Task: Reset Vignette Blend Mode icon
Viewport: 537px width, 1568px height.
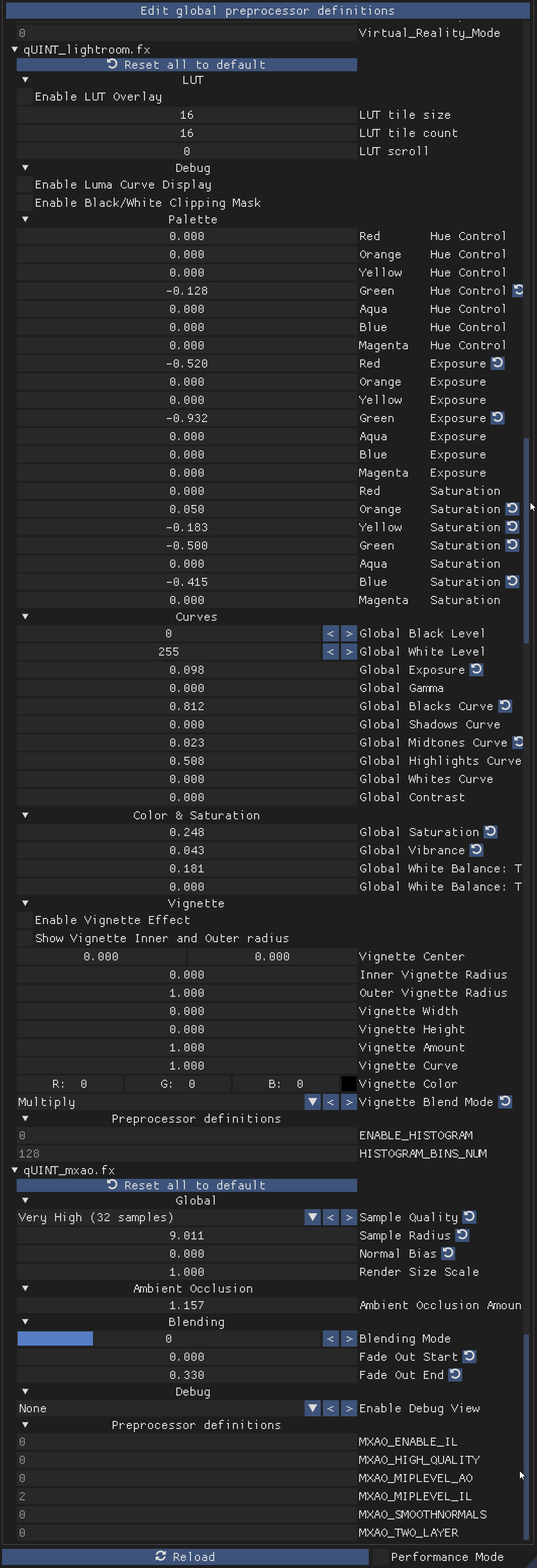Action: pyautogui.click(x=505, y=1102)
